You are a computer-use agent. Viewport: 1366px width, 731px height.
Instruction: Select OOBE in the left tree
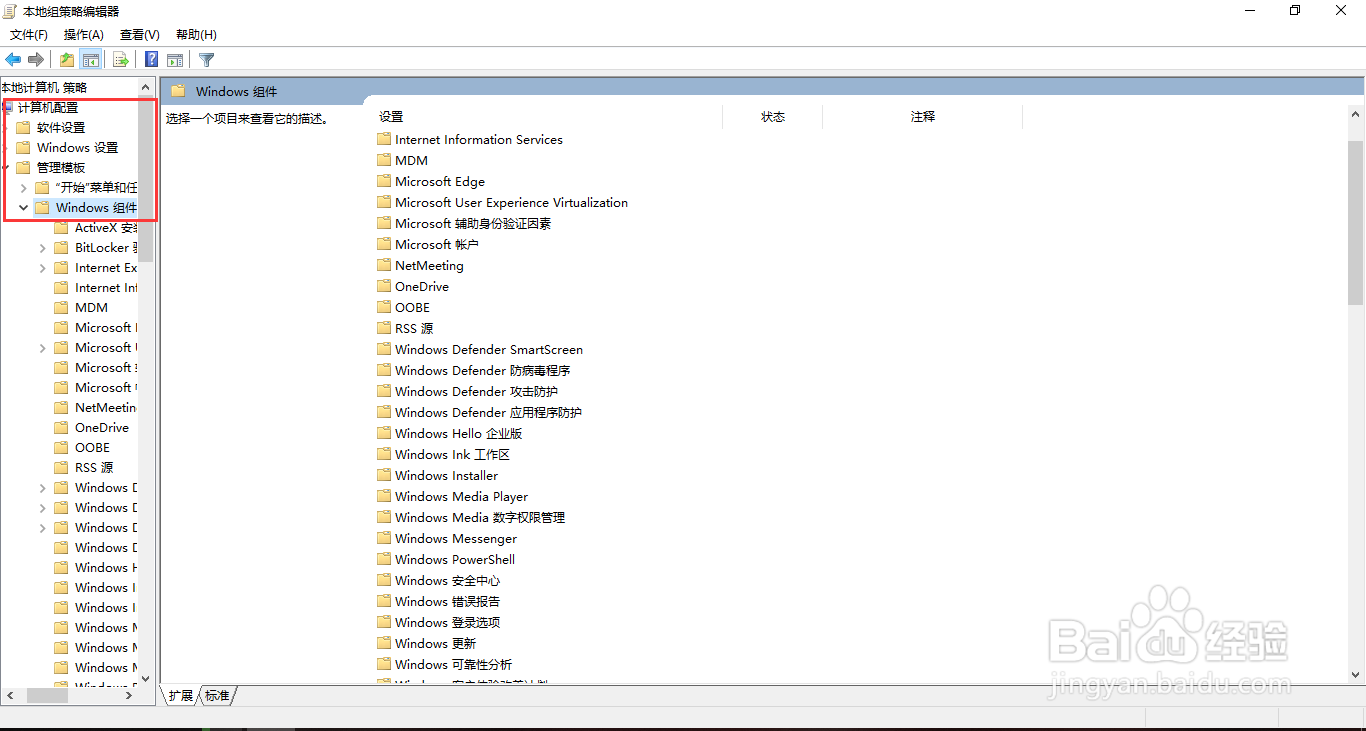92,448
